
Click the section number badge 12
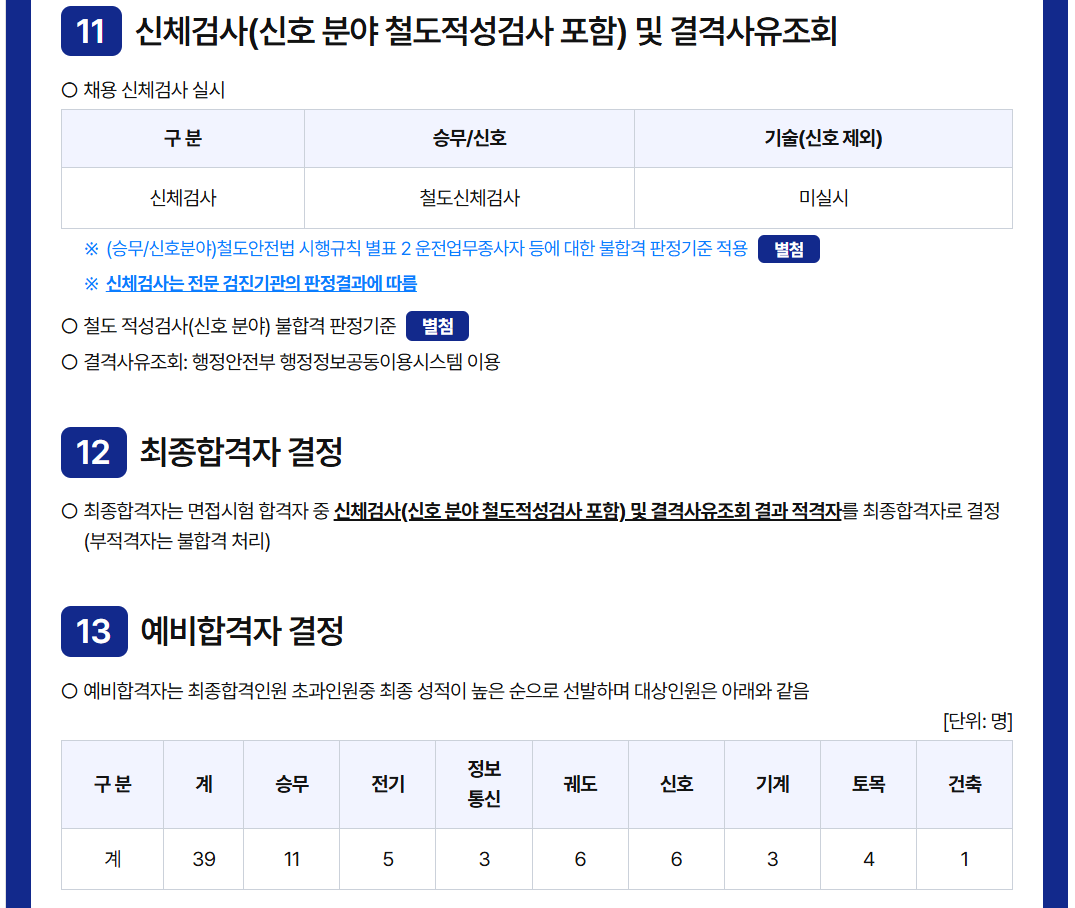click(x=94, y=453)
